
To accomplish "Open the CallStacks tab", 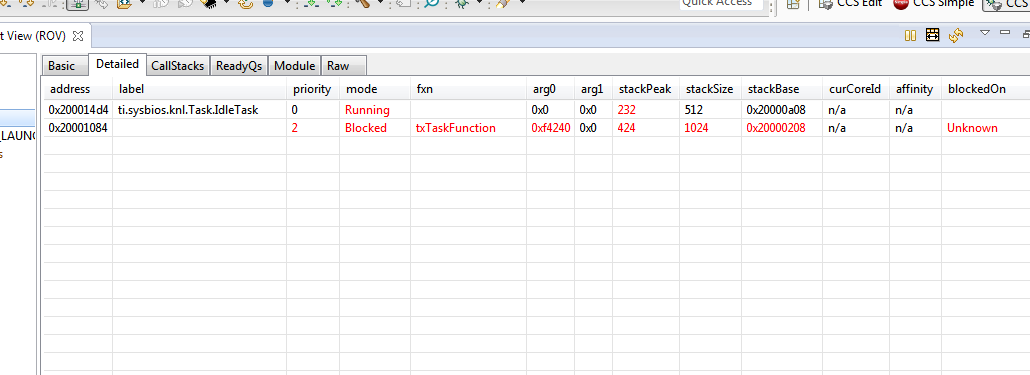I will 177,66.
